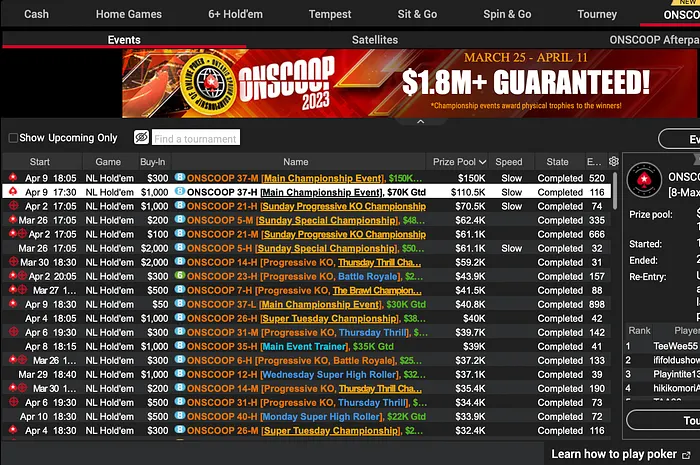The height and width of the screenshot is (465, 700).
Task: Click 8-max badge on ONSCOOP 37-H row
Action: click(x=179, y=191)
